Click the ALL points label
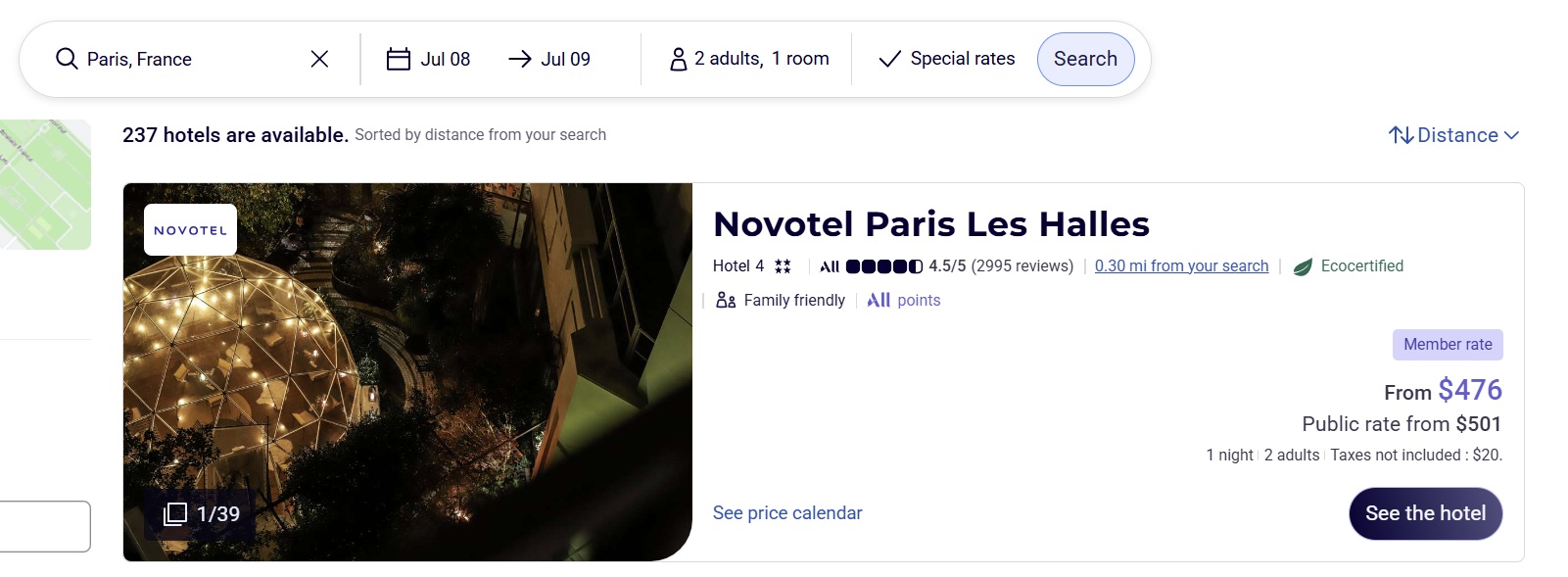The height and width of the screenshot is (577, 1568). (x=903, y=301)
